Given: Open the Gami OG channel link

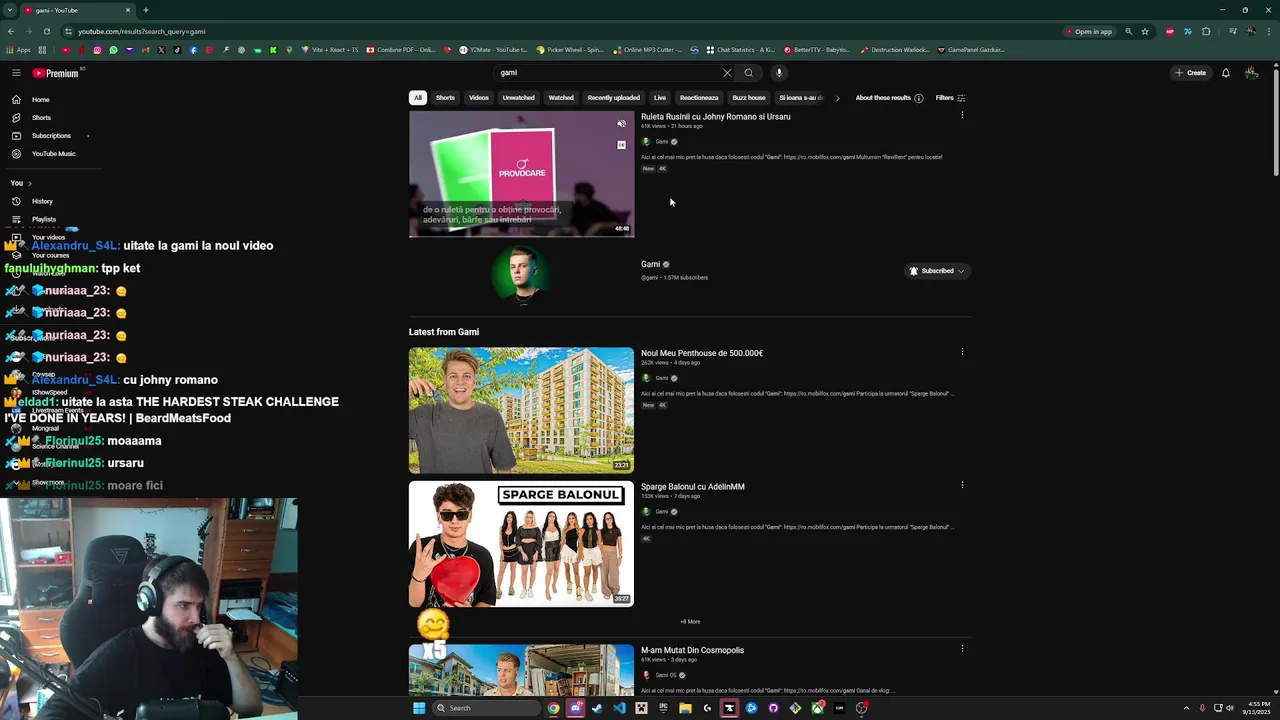Looking at the screenshot, I should click(x=665, y=675).
